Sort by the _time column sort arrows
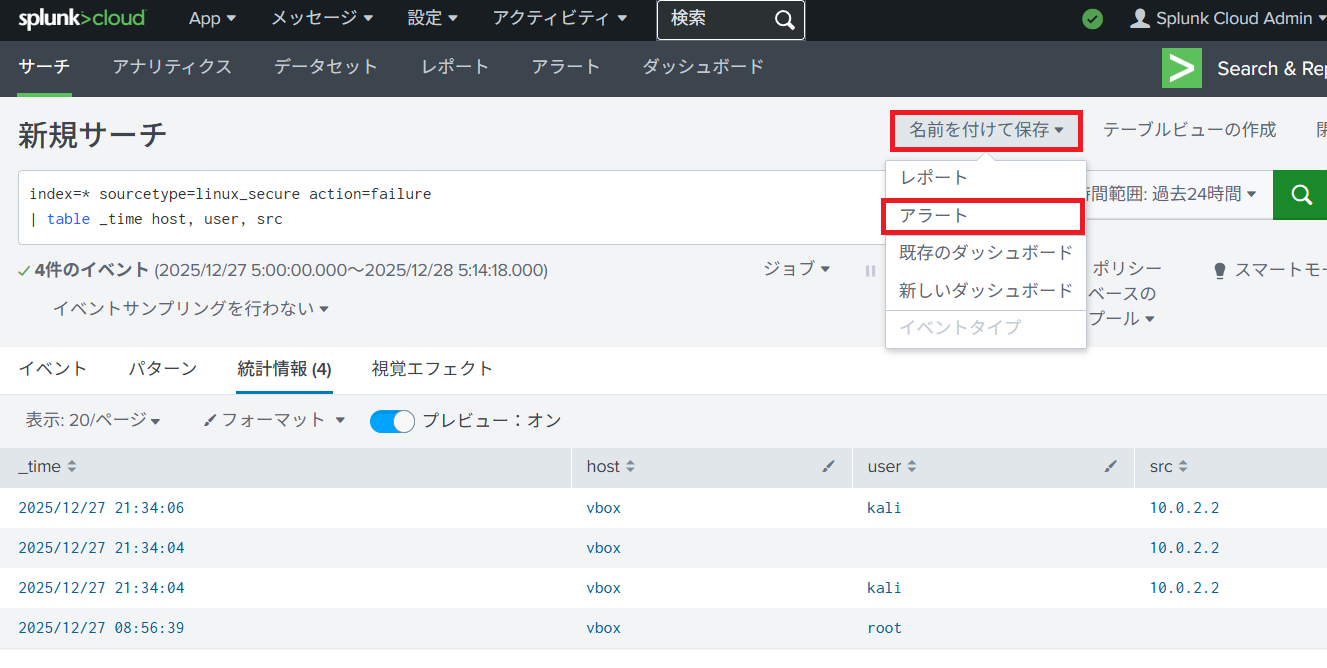1327x668 pixels. pyautogui.click(x=72, y=467)
